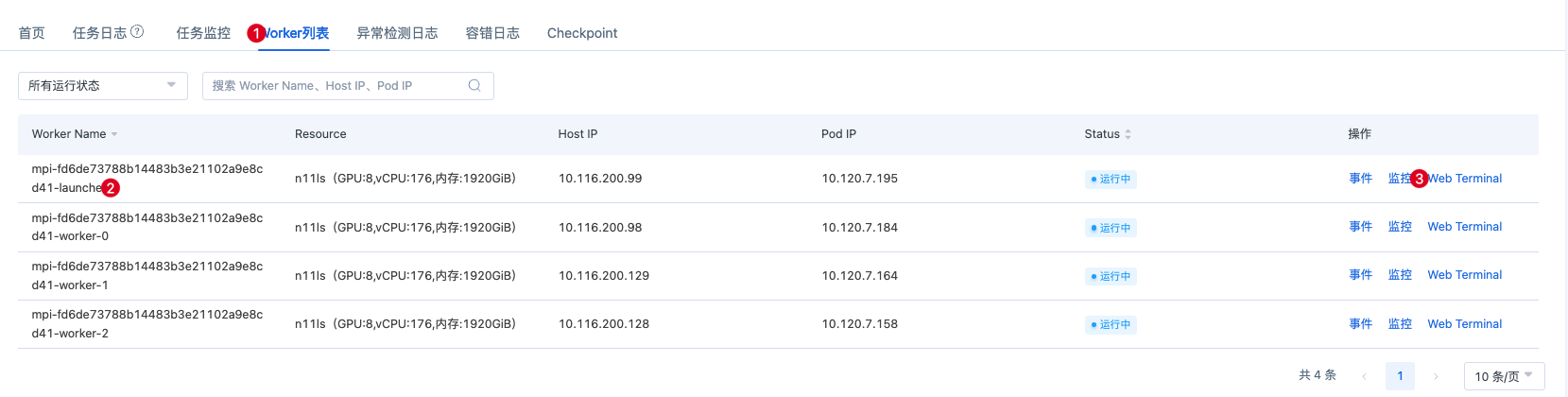The height and width of the screenshot is (397, 1568).
Task: Click the Worker Name column filter arrow
Action: (114, 134)
